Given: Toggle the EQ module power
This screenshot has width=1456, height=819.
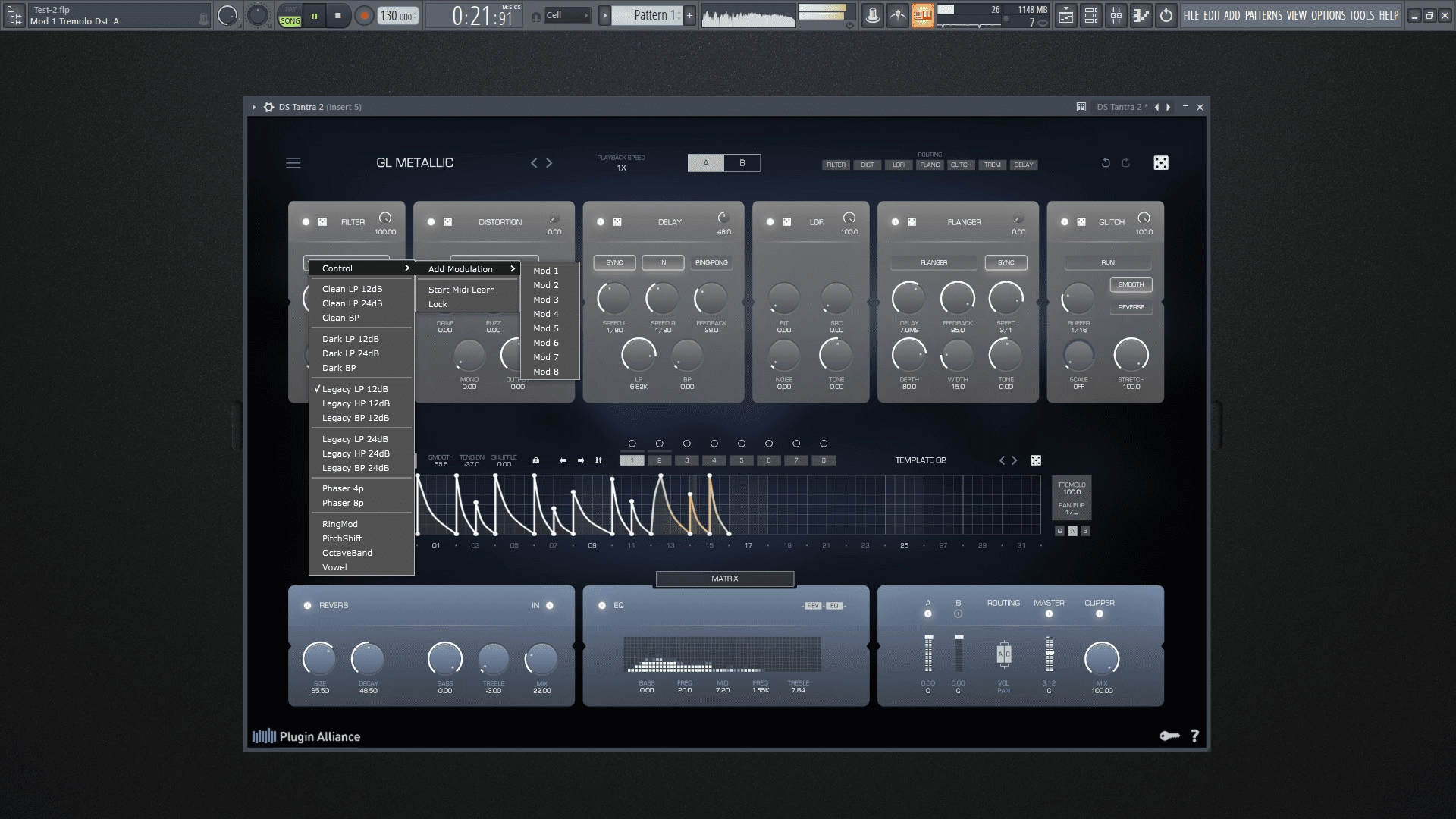Looking at the screenshot, I should point(602,605).
